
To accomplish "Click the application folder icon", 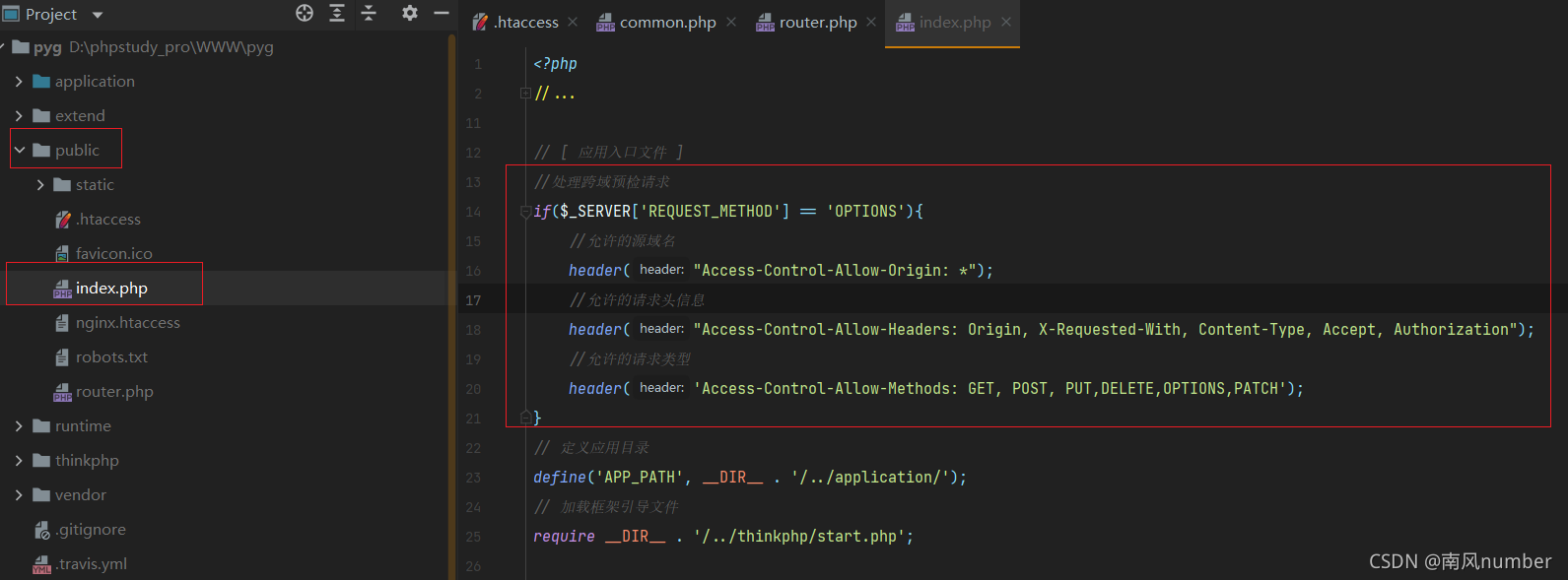I will click(x=41, y=82).
